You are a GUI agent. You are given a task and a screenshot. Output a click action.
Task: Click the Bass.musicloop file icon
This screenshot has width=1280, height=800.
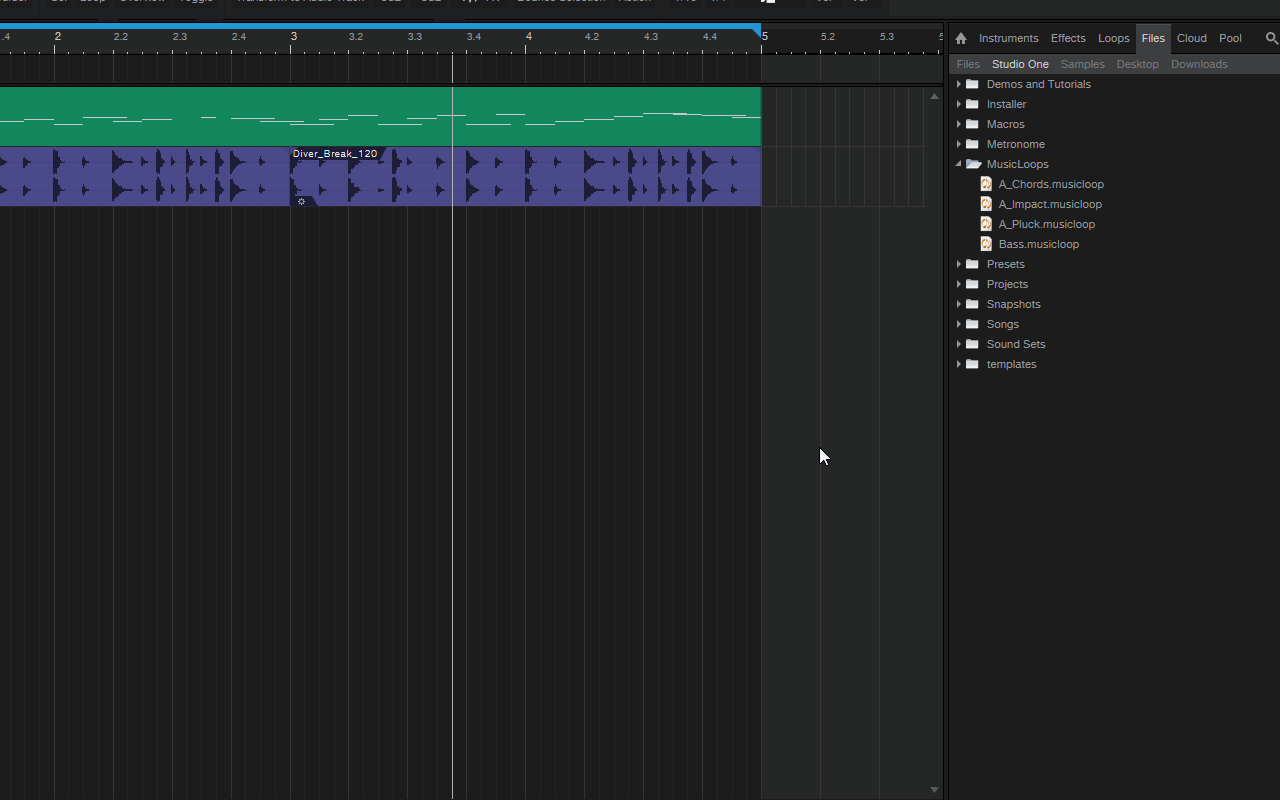pos(986,244)
